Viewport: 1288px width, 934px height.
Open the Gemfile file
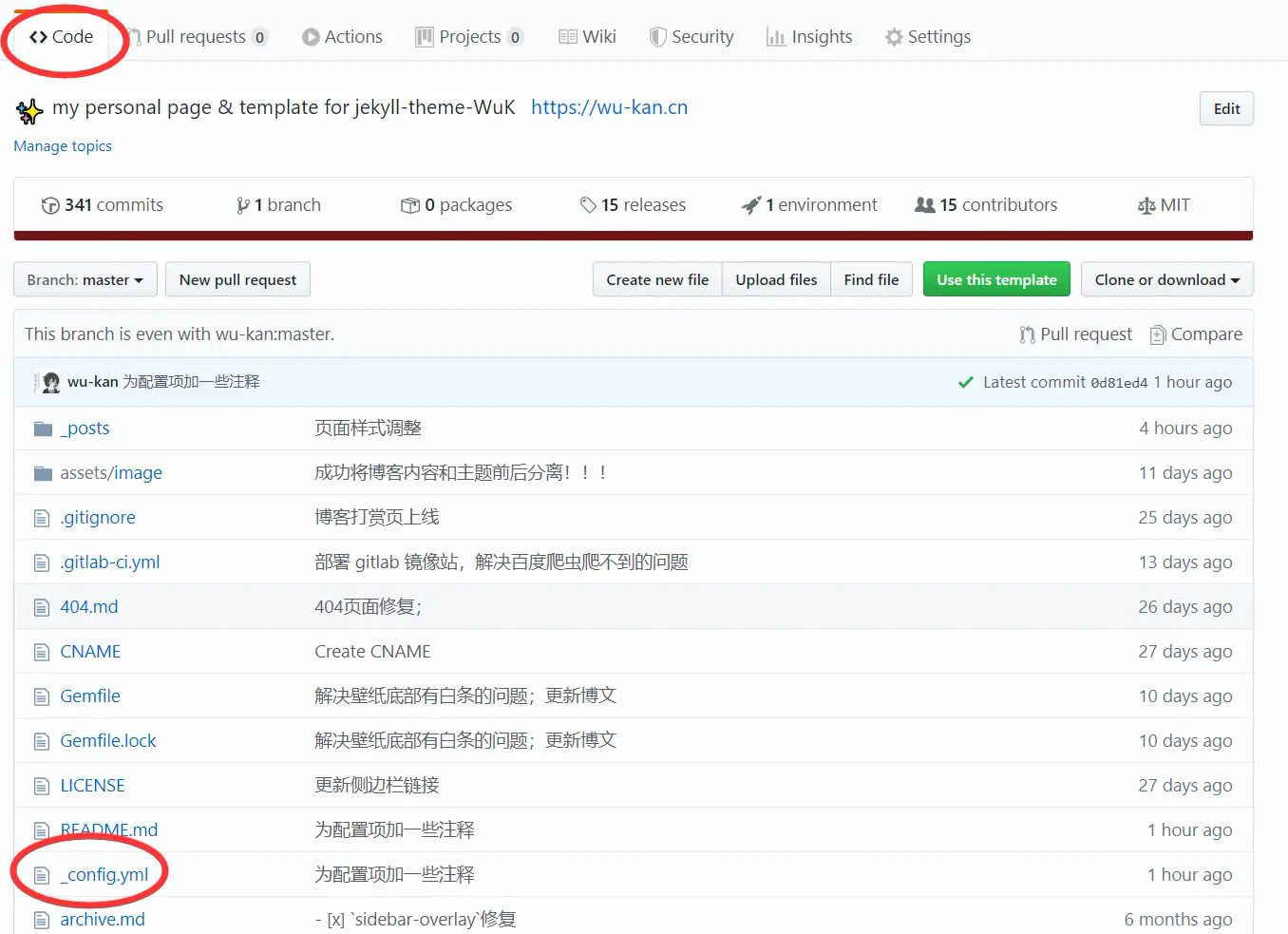coord(90,696)
